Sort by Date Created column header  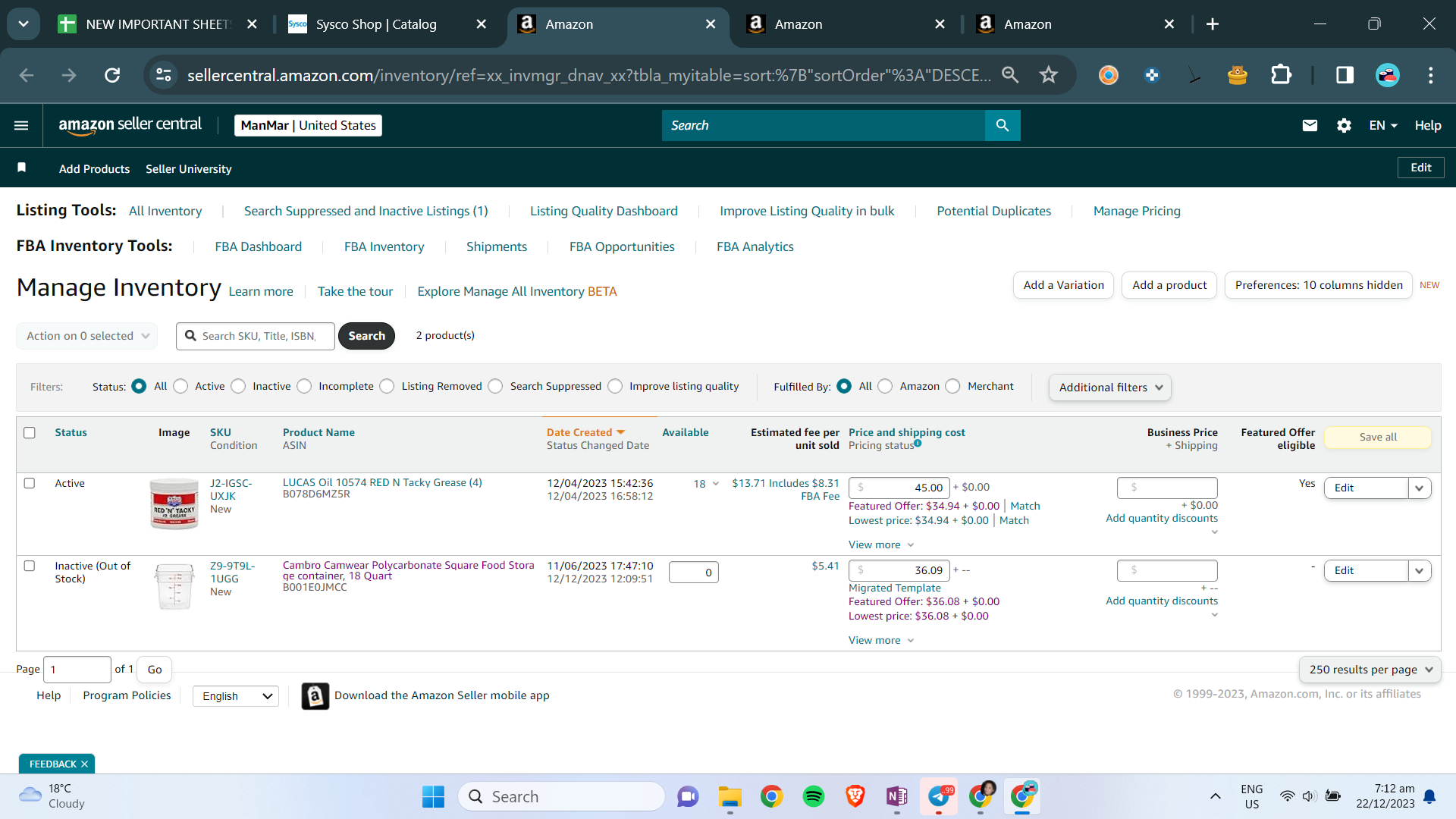point(585,432)
